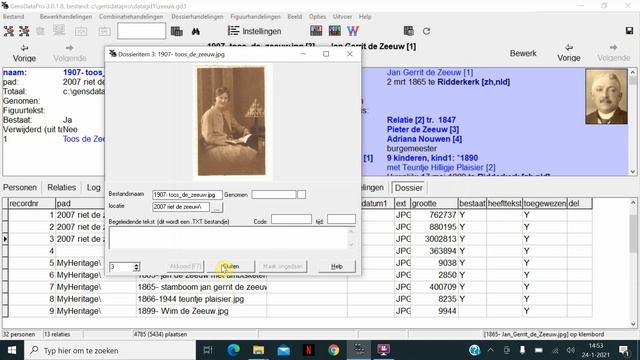Open Google Chrome from taskbar

coord(333,350)
